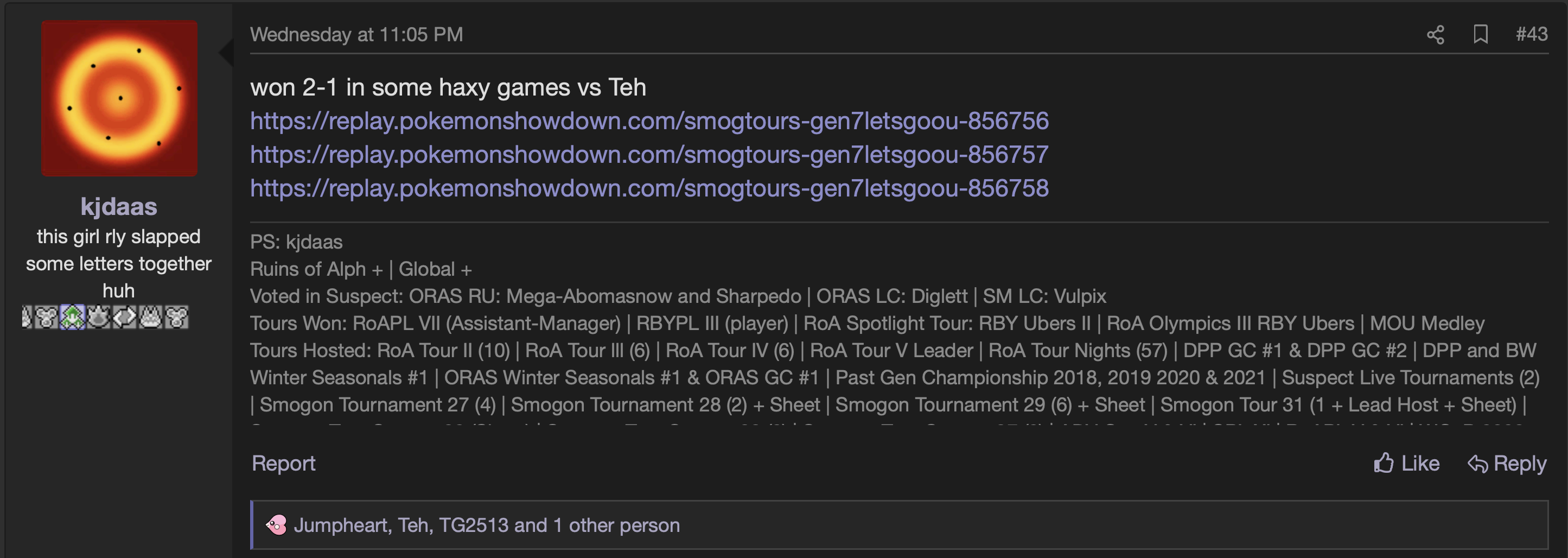Click the Wednesday at 11:05 PM timestamp

[x=356, y=34]
